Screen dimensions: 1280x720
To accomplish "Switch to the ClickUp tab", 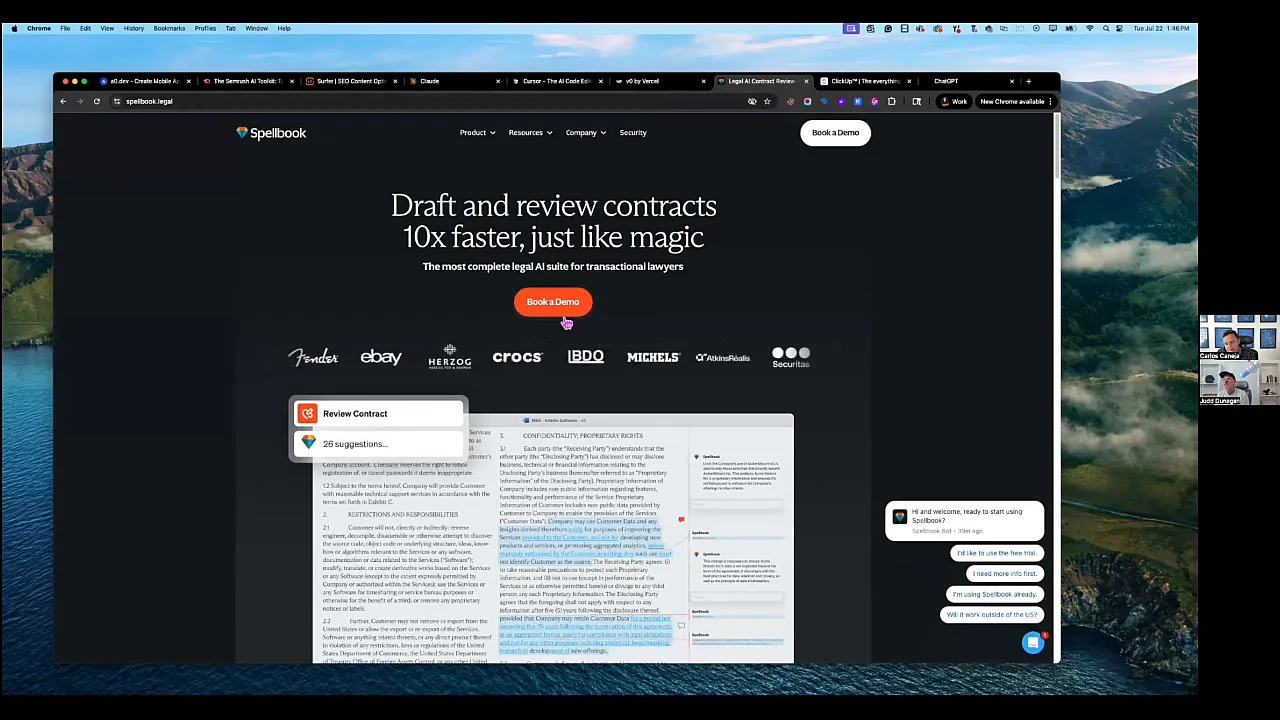I will 864,81.
